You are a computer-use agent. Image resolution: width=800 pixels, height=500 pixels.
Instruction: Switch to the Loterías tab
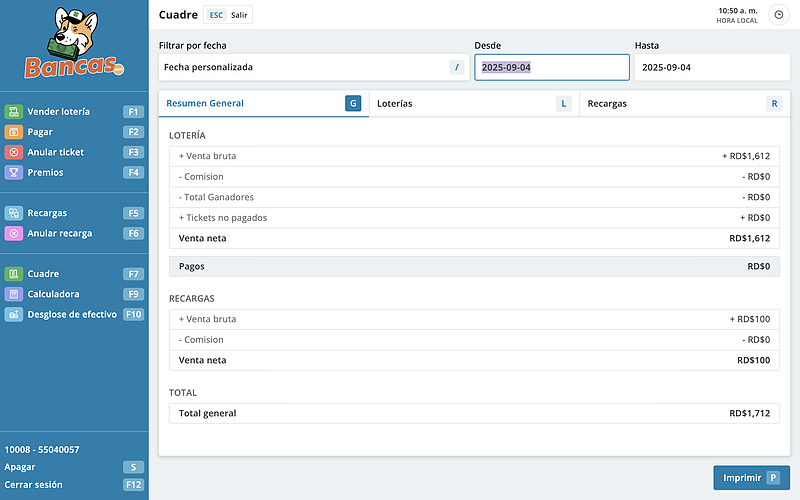[474, 104]
